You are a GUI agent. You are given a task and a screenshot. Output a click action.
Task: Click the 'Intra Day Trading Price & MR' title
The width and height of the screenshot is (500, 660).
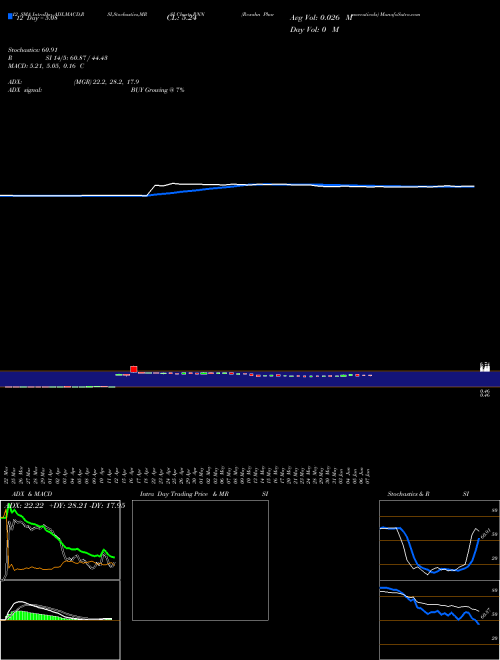[184, 494]
